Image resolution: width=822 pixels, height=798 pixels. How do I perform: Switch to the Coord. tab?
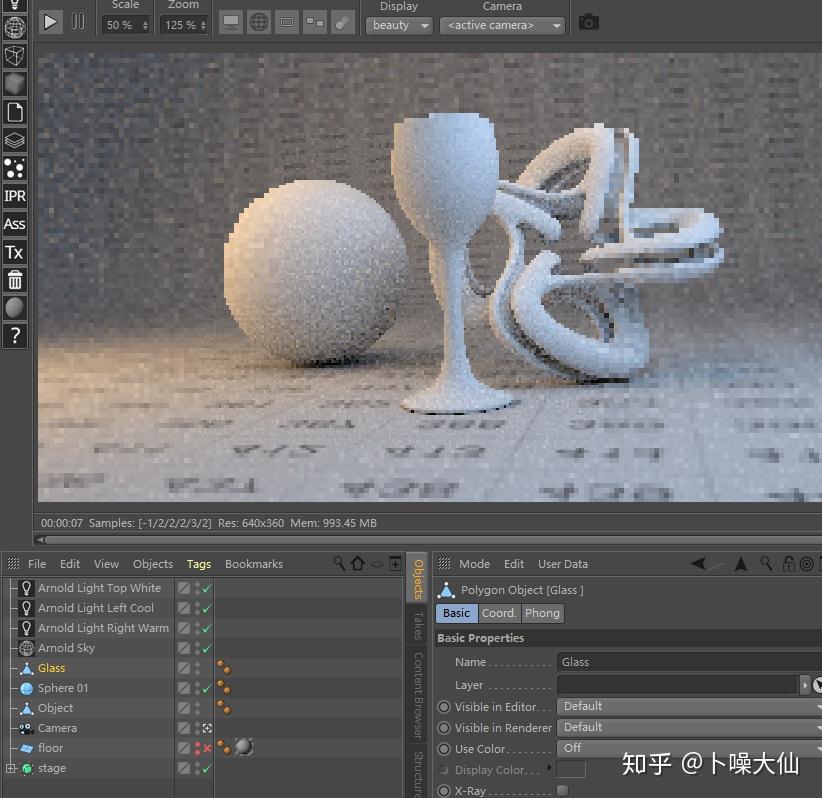499,613
